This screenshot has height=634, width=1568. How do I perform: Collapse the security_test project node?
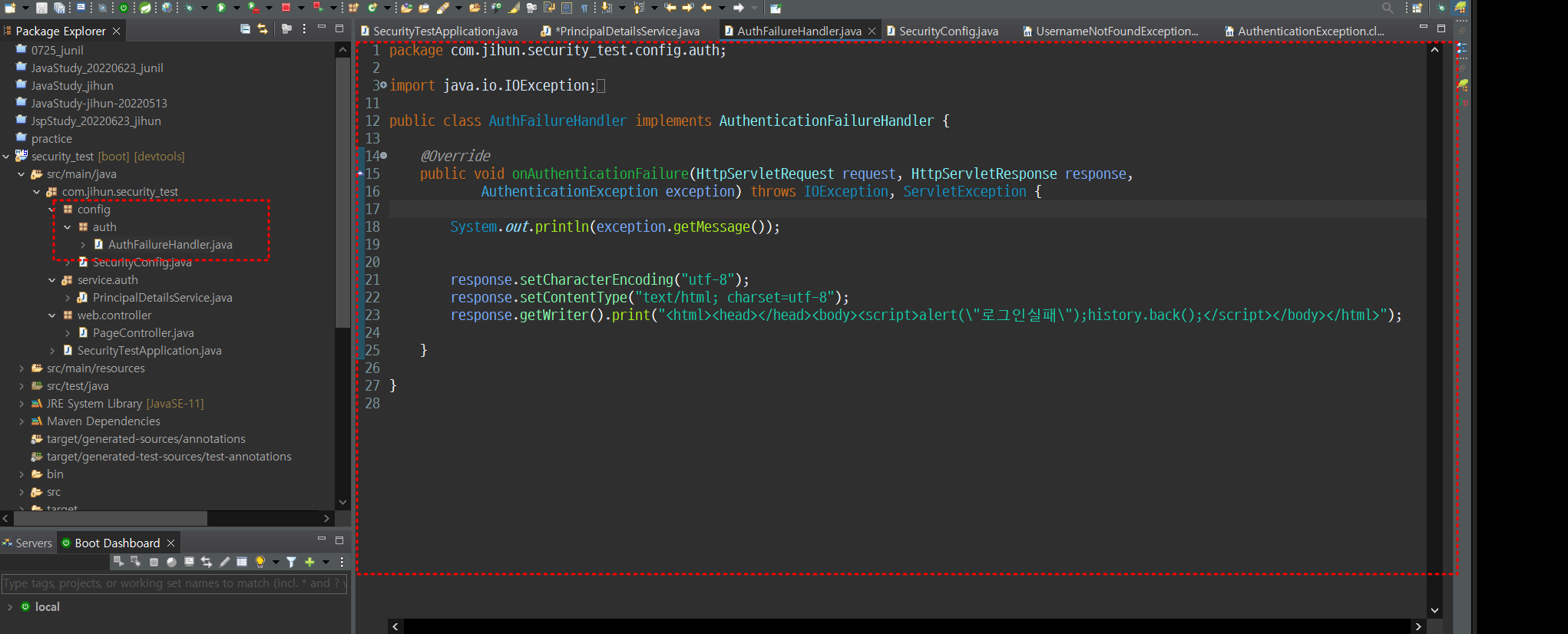pos(6,157)
